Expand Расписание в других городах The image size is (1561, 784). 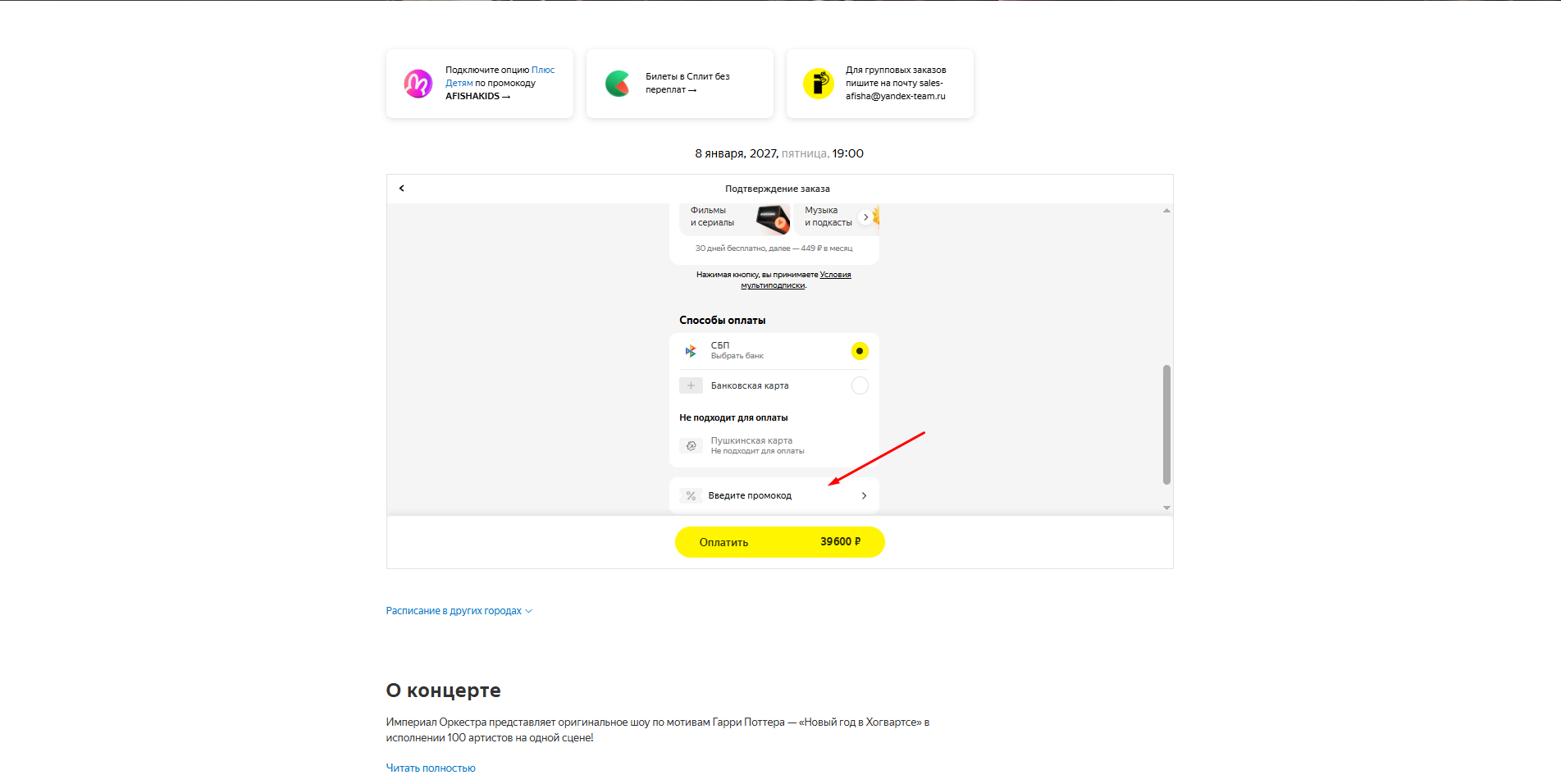click(459, 611)
